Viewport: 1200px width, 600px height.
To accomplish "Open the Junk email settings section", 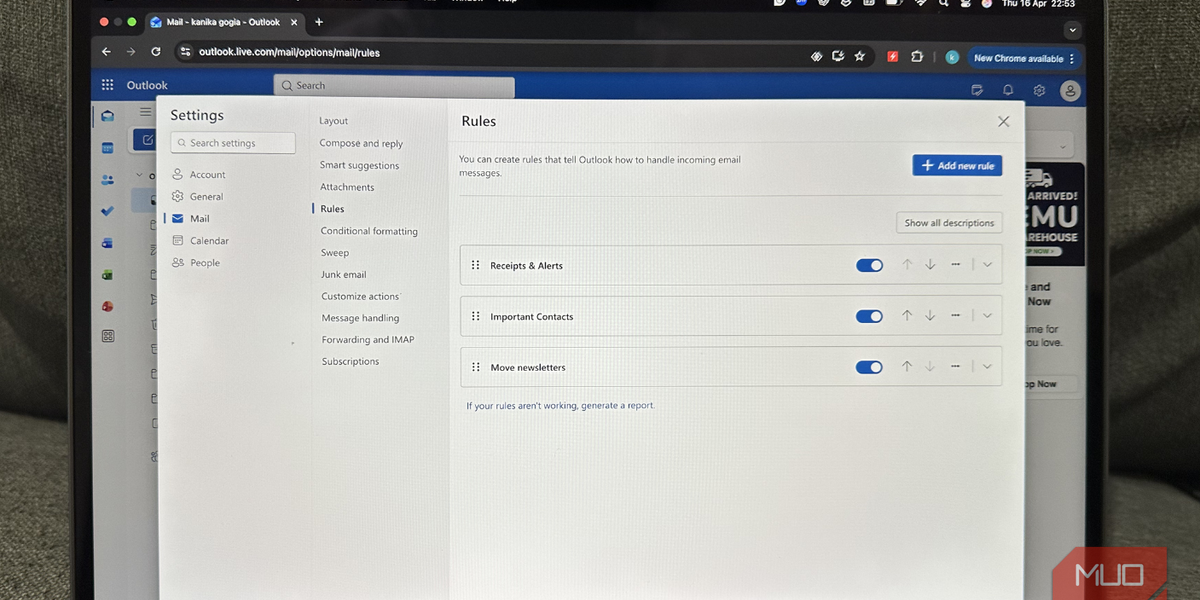I will pyautogui.click(x=343, y=275).
